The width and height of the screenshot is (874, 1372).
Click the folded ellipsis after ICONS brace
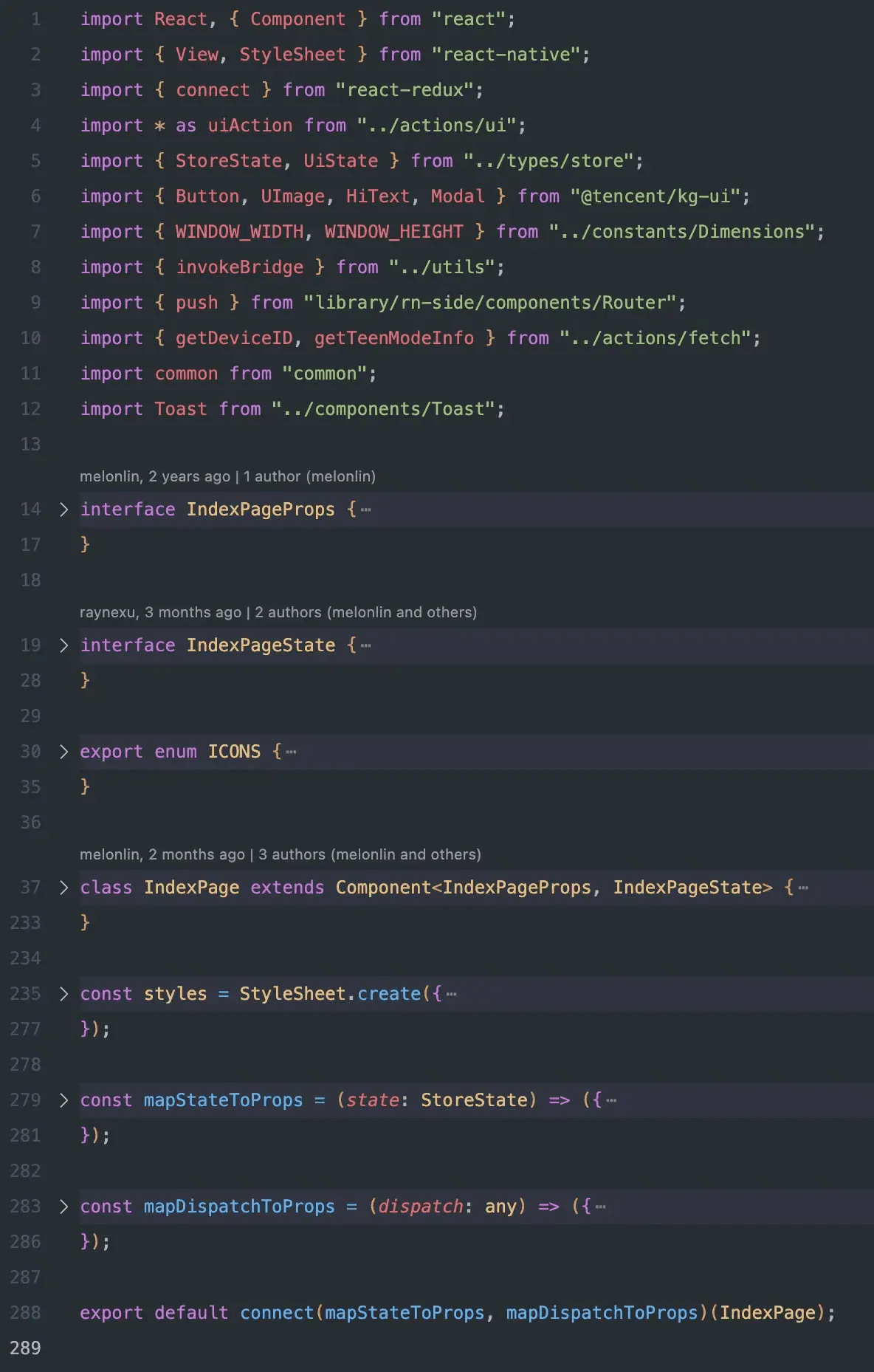(x=292, y=752)
